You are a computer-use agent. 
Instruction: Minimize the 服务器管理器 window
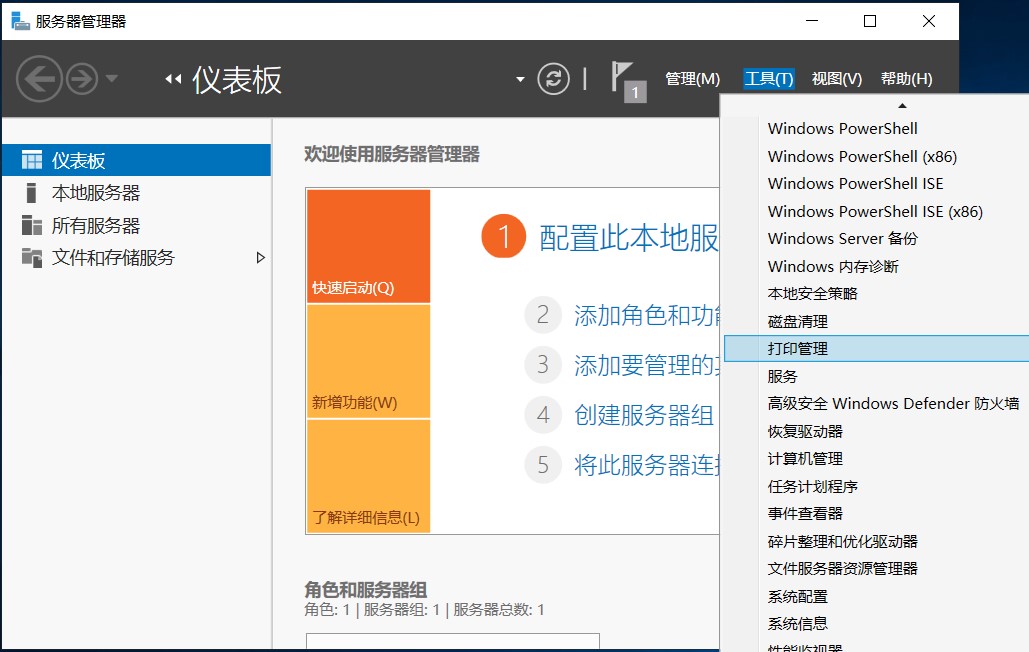[x=812, y=21]
